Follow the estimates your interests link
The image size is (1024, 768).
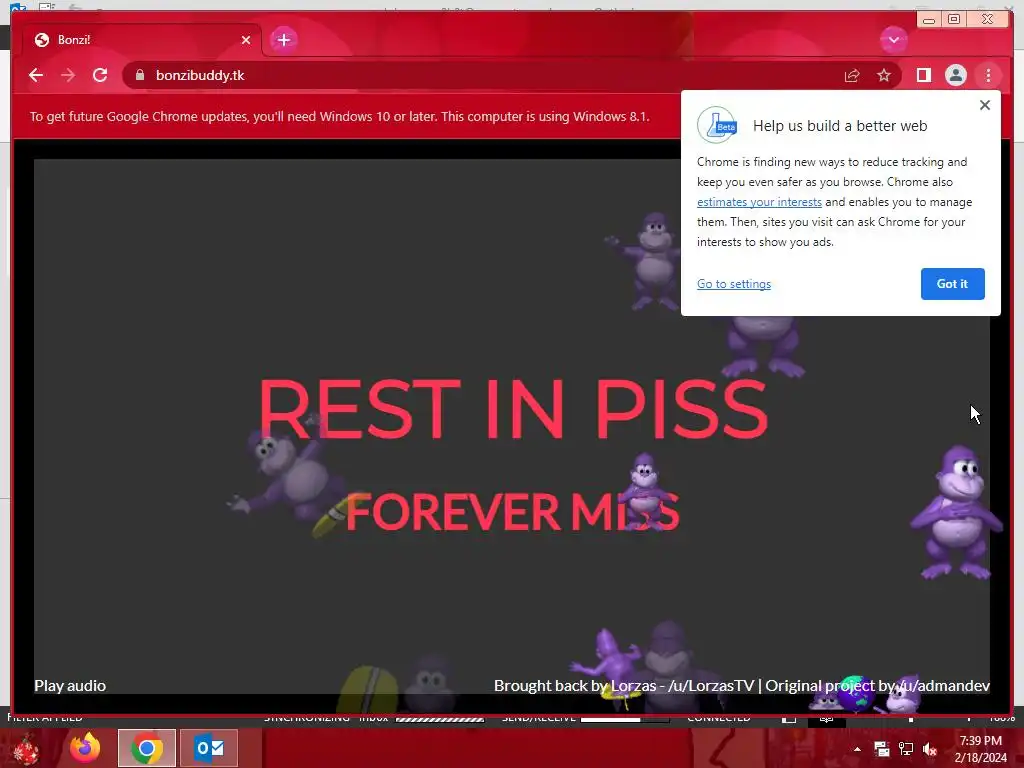pyautogui.click(x=759, y=202)
